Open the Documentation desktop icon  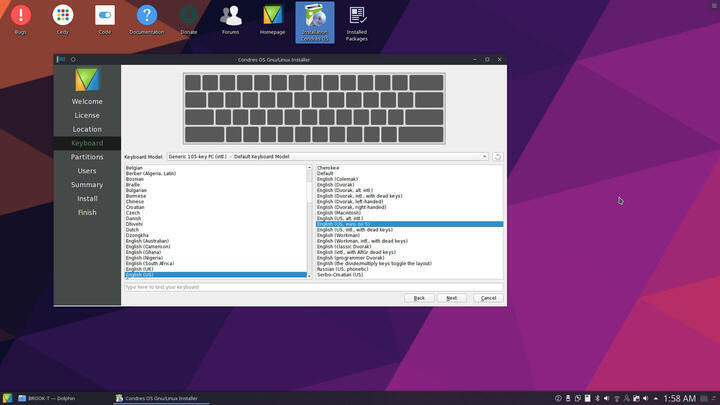[146, 20]
